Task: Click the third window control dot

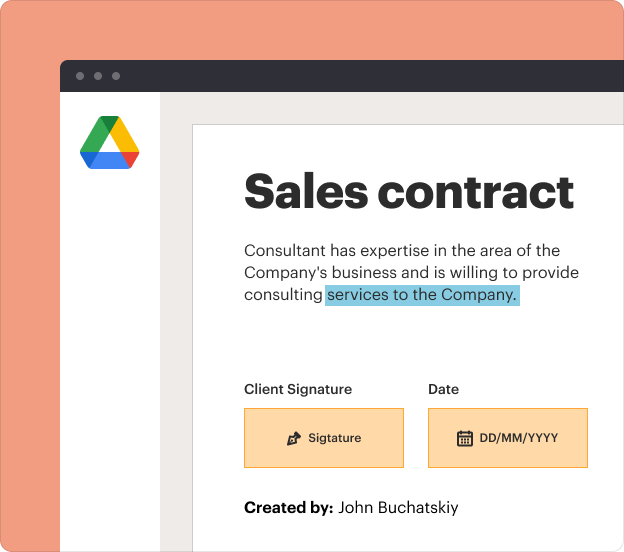Action: click(116, 76)
